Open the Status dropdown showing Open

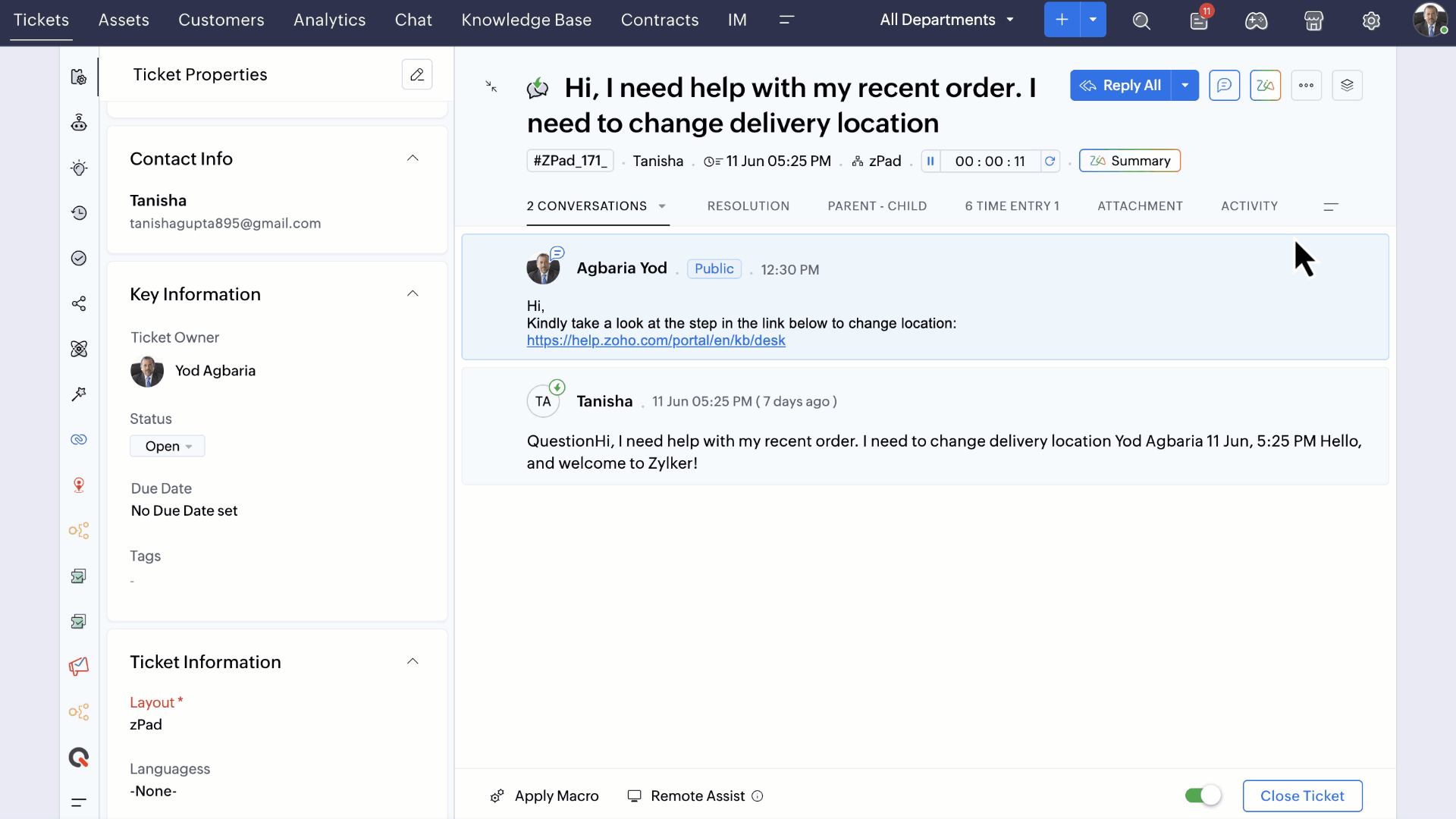[168, 446]
